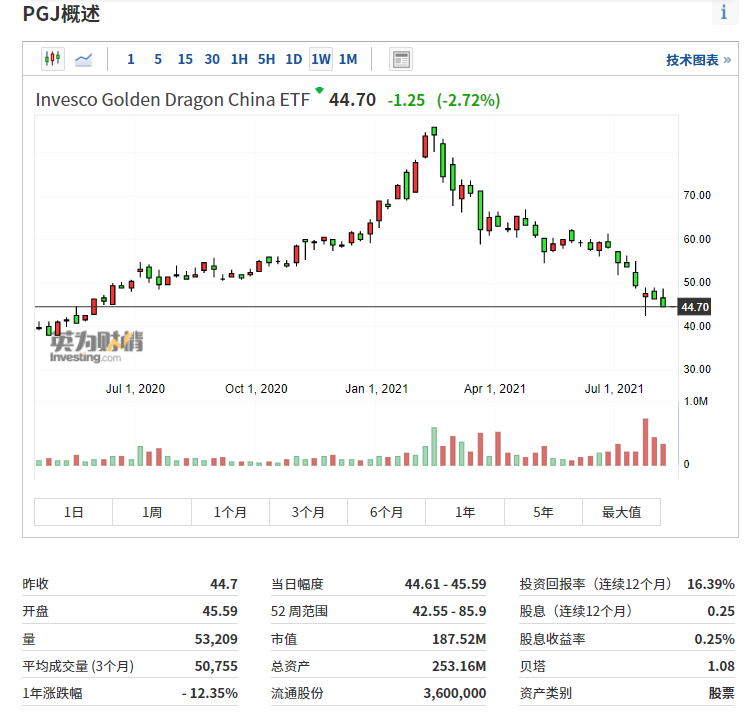Click the -1.25 price change value
Image resolution: width=753 pixels, height=726 pixels.
click(x=406, y=100)
